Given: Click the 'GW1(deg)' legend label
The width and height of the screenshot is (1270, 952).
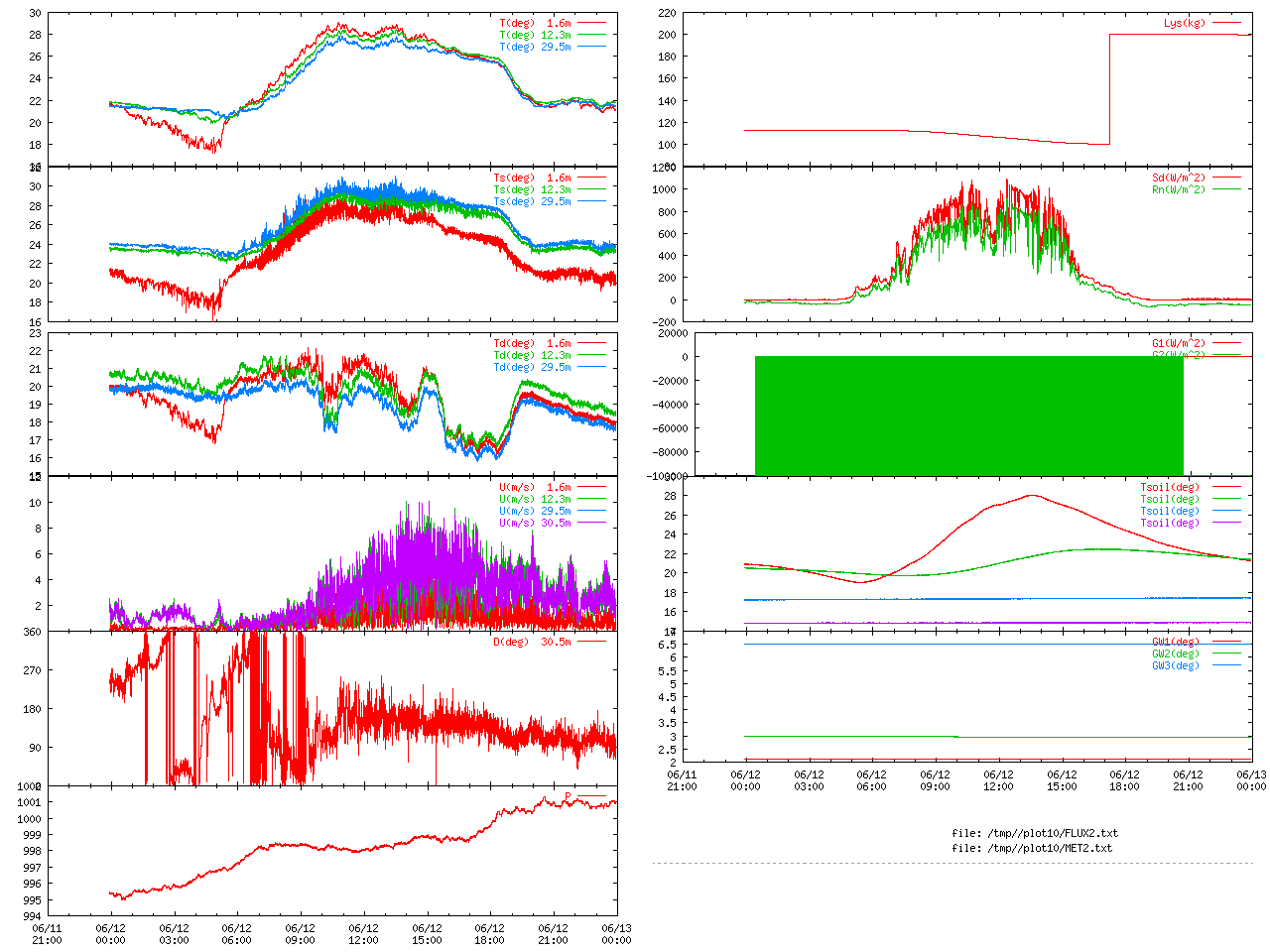Looking at the screenshot, I should coord(1176,642).
